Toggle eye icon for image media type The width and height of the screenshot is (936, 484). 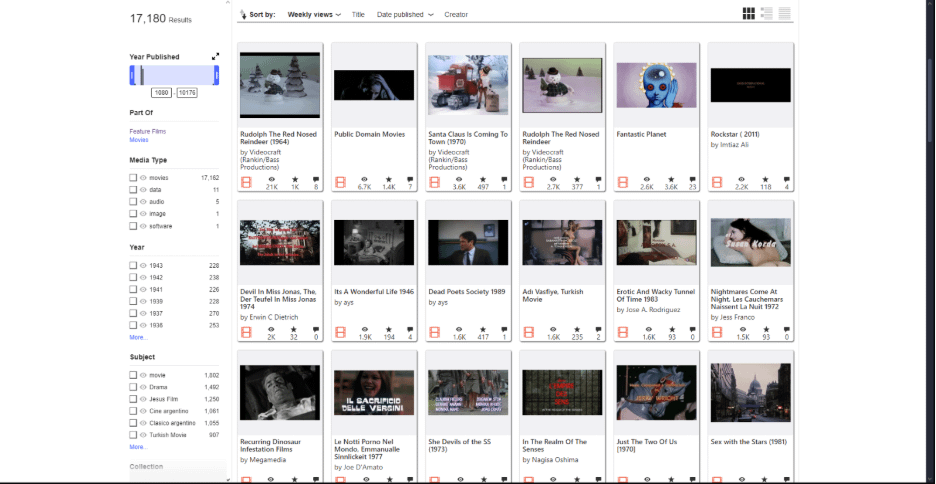coord(143,214)
